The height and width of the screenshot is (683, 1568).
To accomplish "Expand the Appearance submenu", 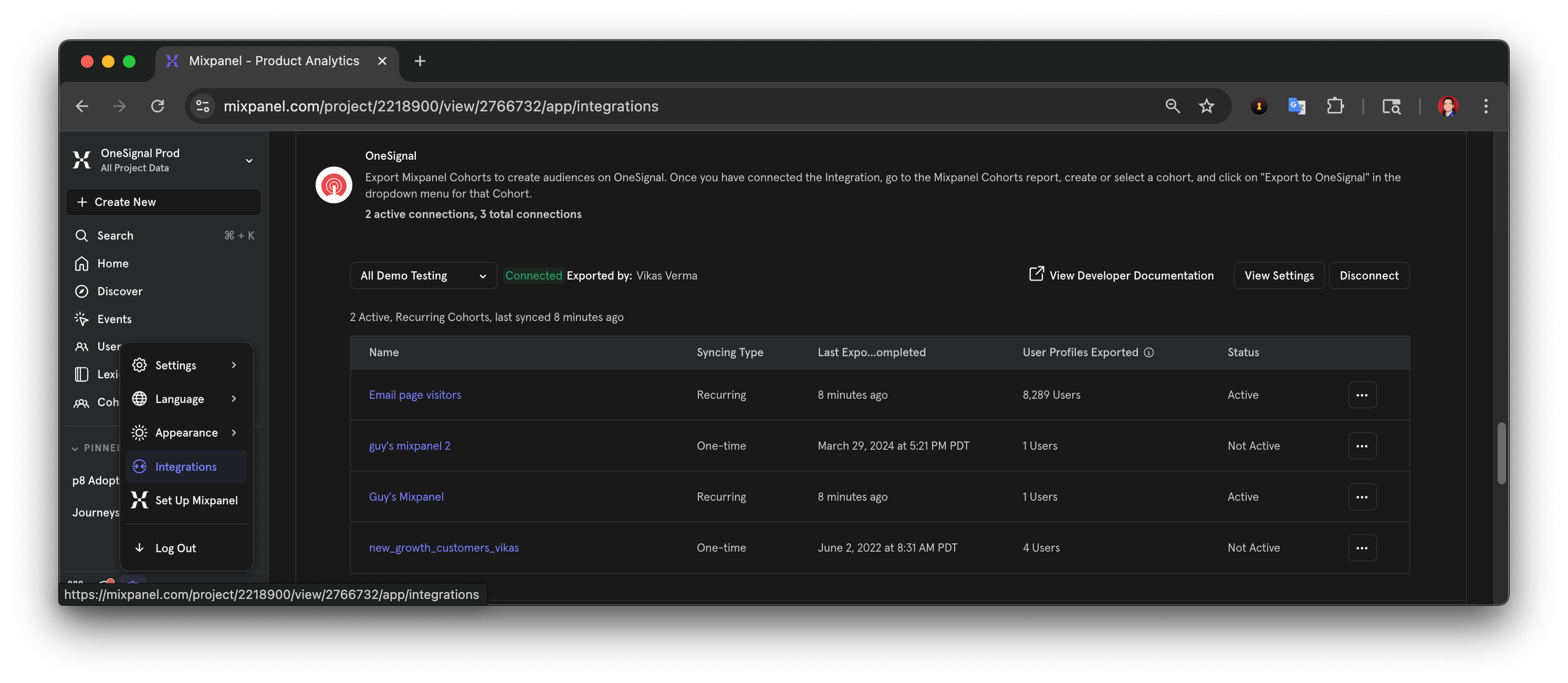I will 186,433.
